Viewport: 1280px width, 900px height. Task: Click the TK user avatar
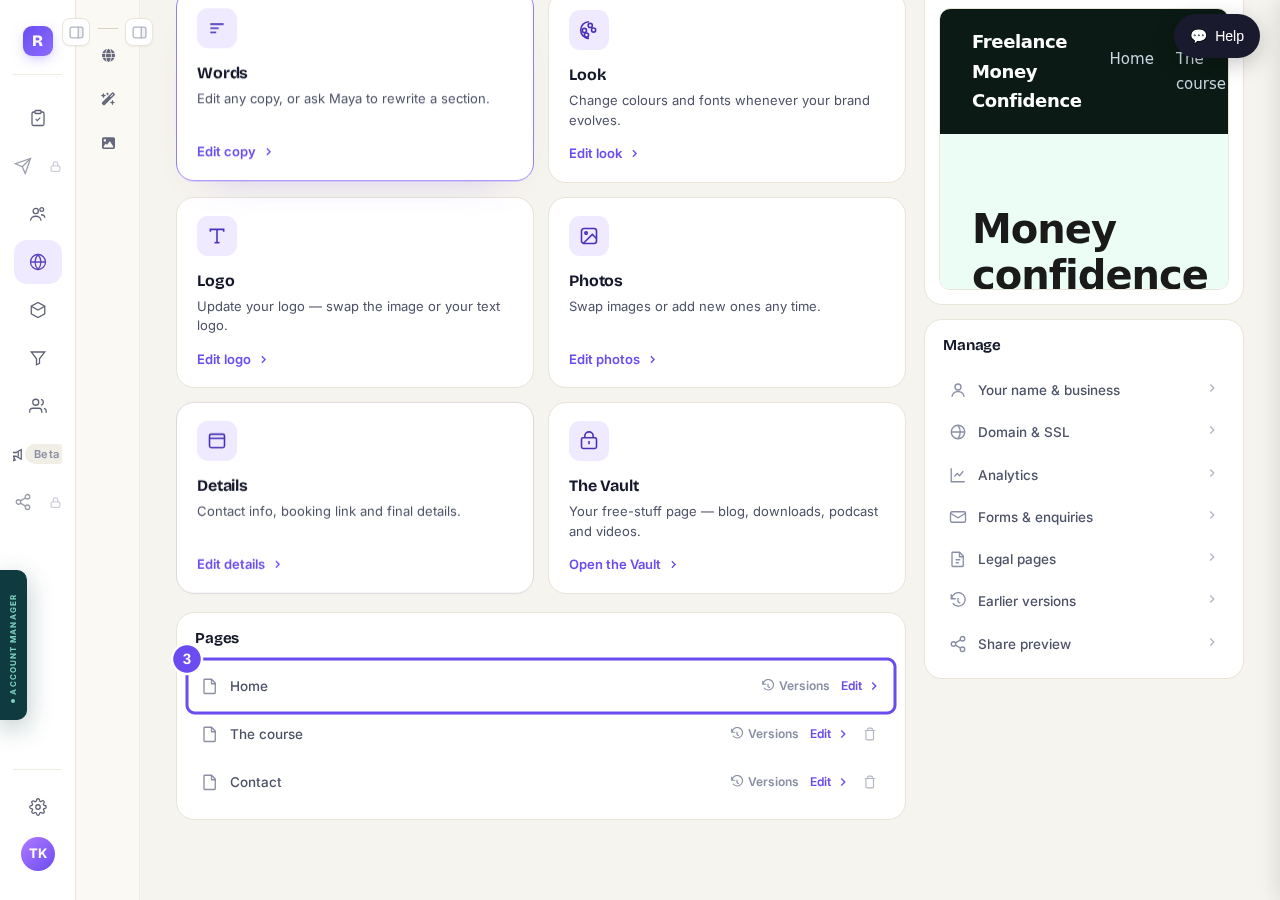click(x=38, y=854)
